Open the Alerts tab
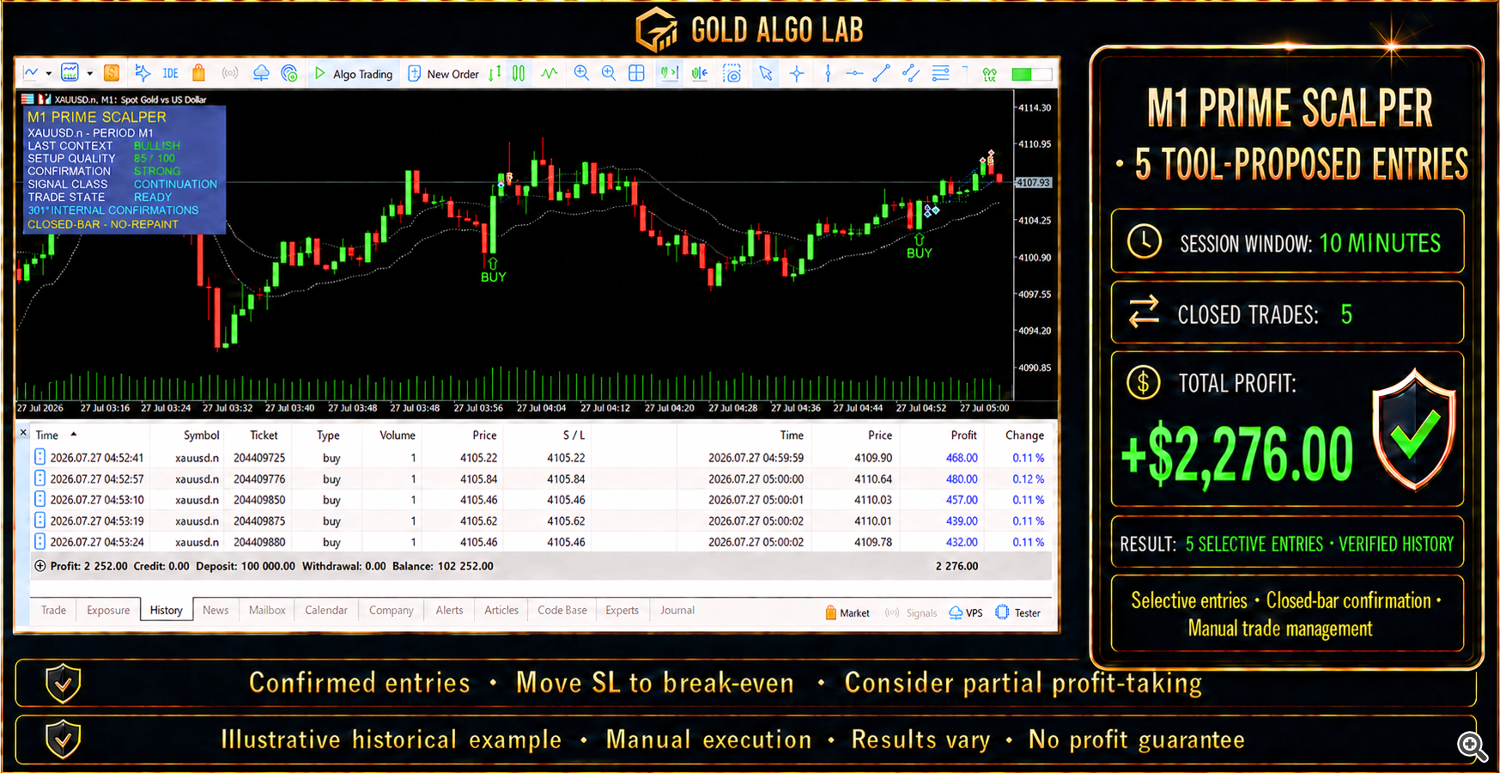Screen dimensions: 1500x773 pos(449,610)
